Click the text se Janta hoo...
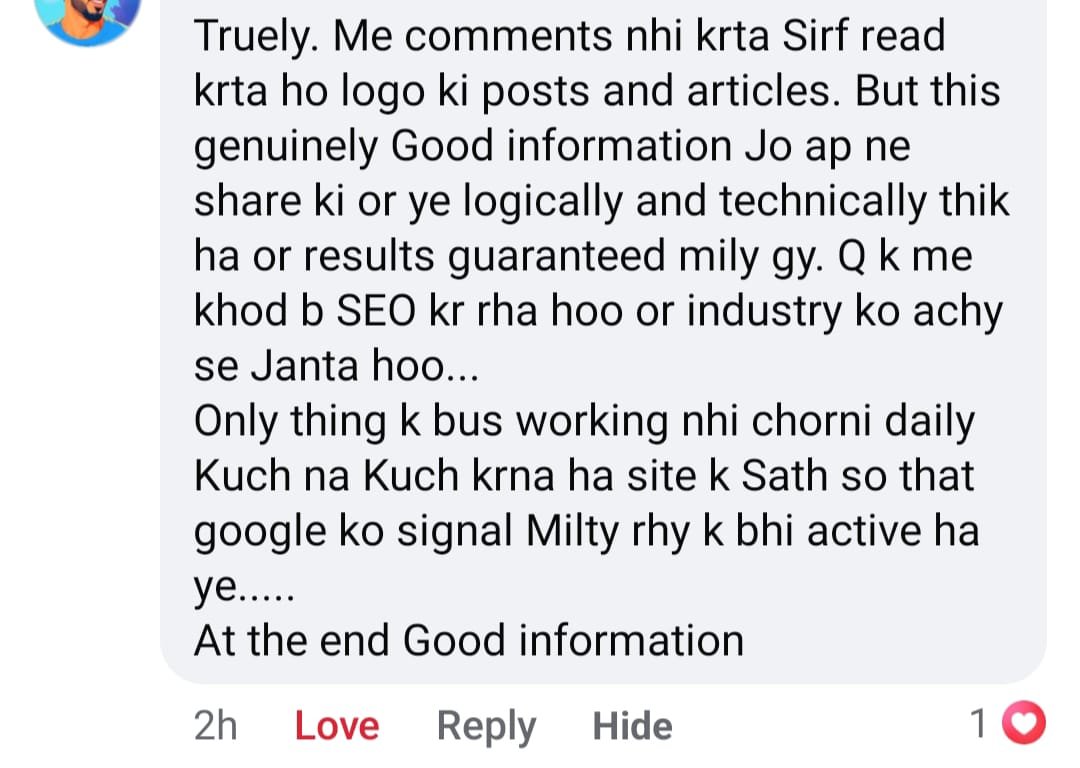 pyautogui.click(x=335, y=366)
